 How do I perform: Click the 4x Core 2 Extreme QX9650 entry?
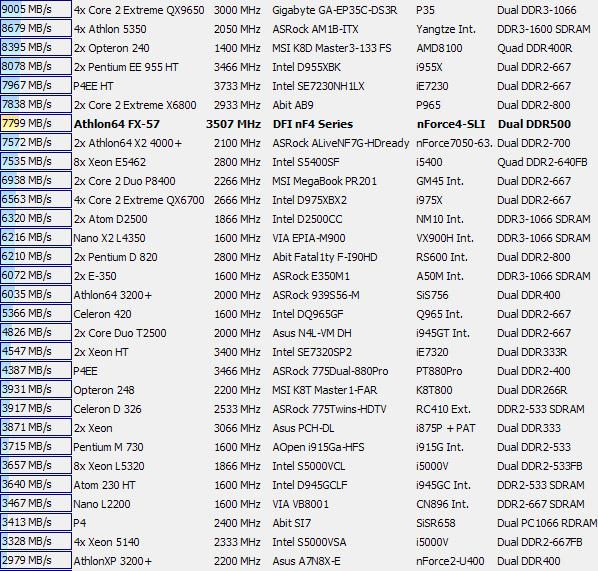coord(139,10)
